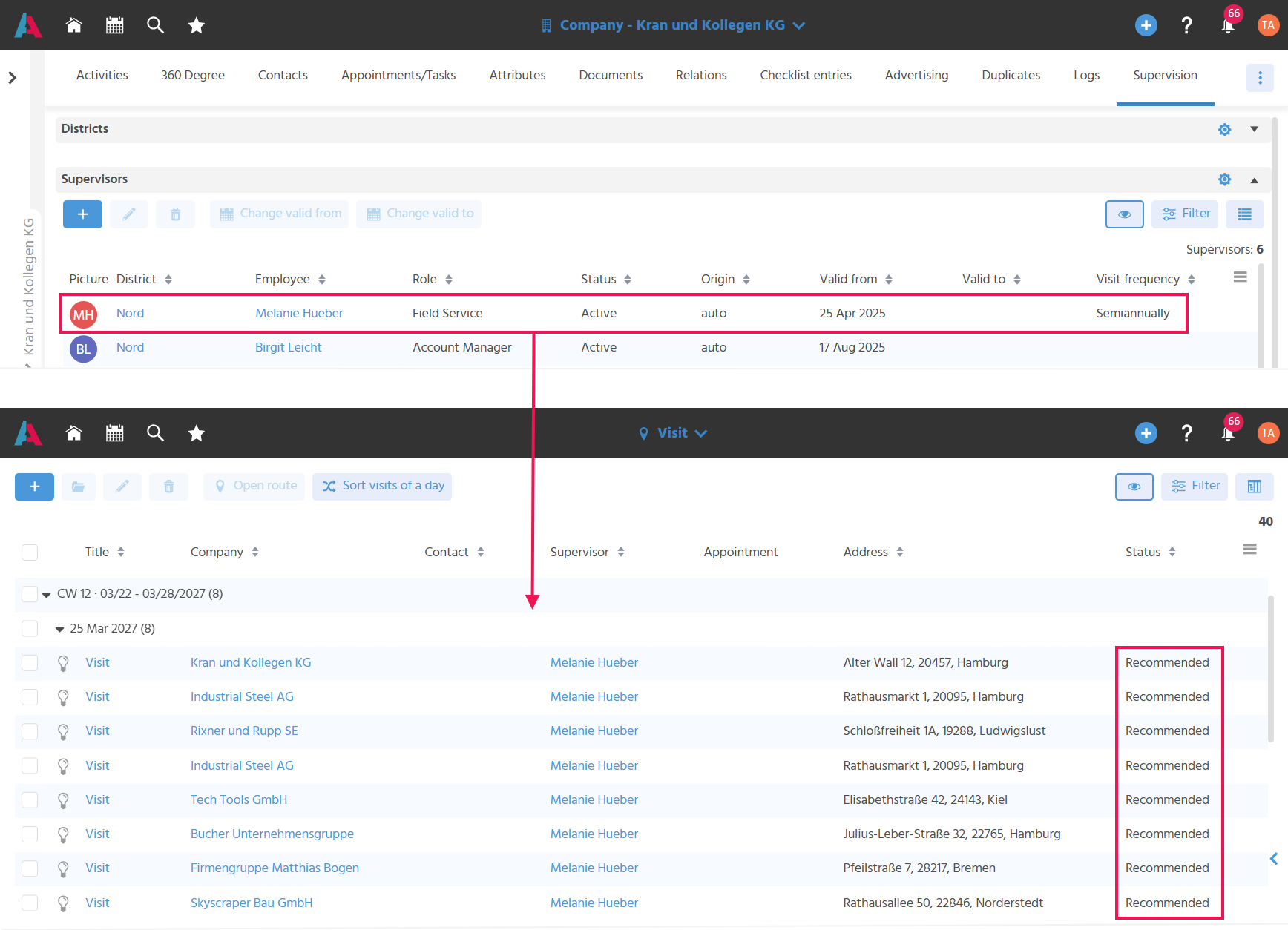
Task: Expand the left sidebar chevron
Action: tap(13, 78)
